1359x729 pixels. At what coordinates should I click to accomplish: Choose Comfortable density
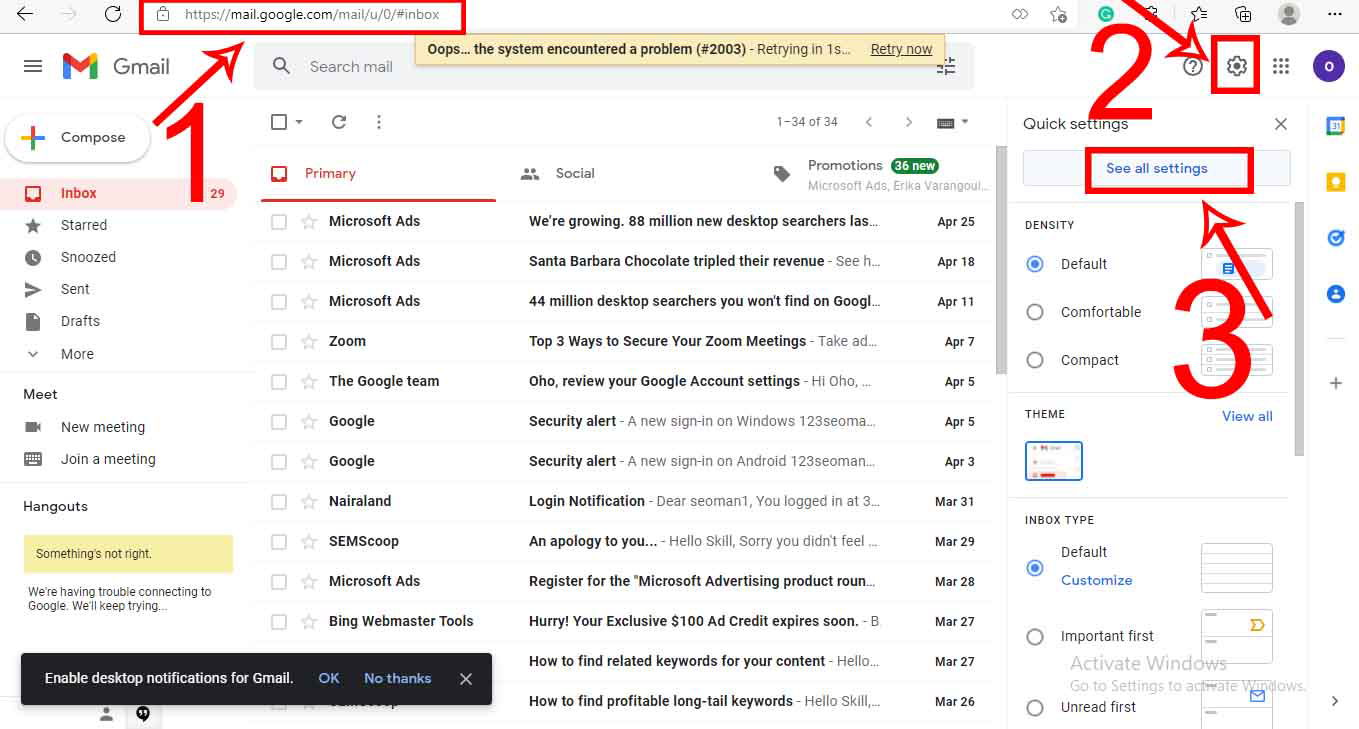click(1035, 312)
